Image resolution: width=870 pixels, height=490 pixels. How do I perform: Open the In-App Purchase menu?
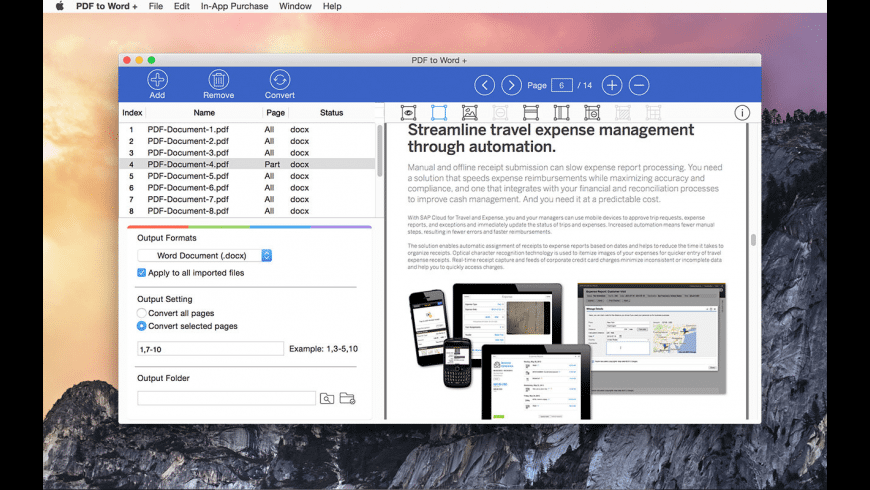point(233,6)
